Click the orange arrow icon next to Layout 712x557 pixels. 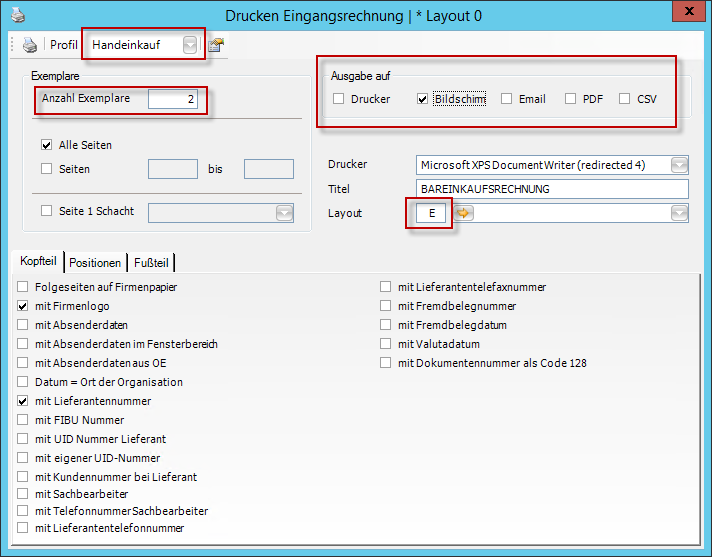(464, 213)
